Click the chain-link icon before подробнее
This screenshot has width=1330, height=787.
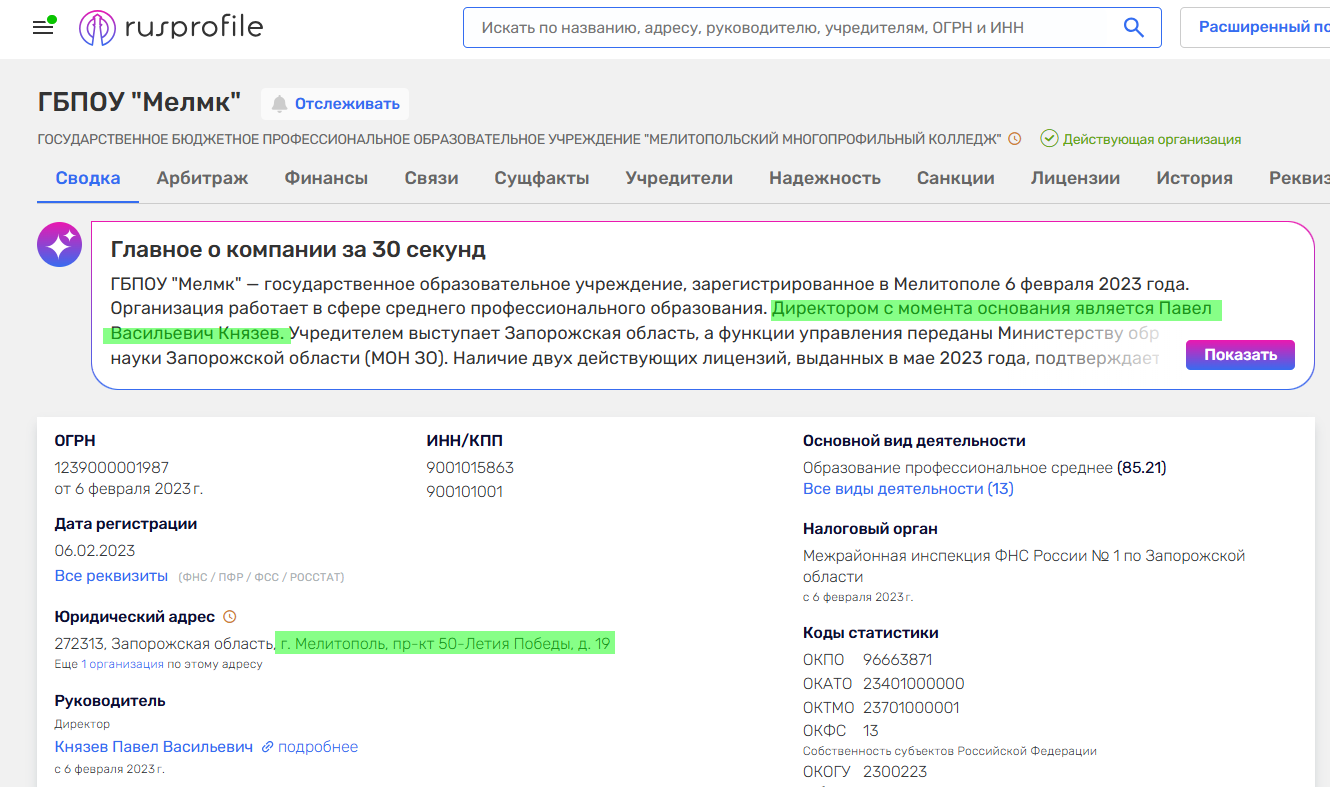[x=268, y=746]
